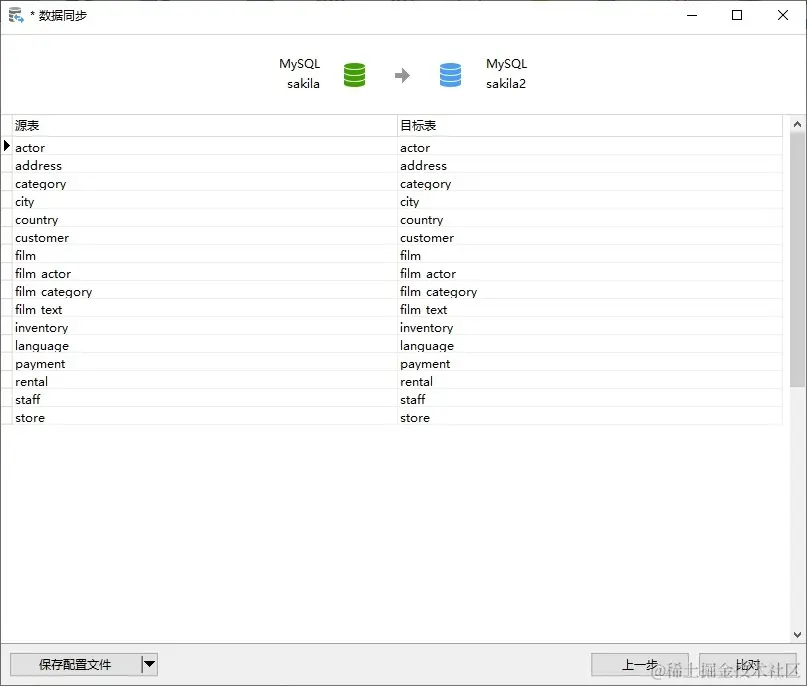807x686 pixels.
Task: Select source table store
Action: [204, 416]
